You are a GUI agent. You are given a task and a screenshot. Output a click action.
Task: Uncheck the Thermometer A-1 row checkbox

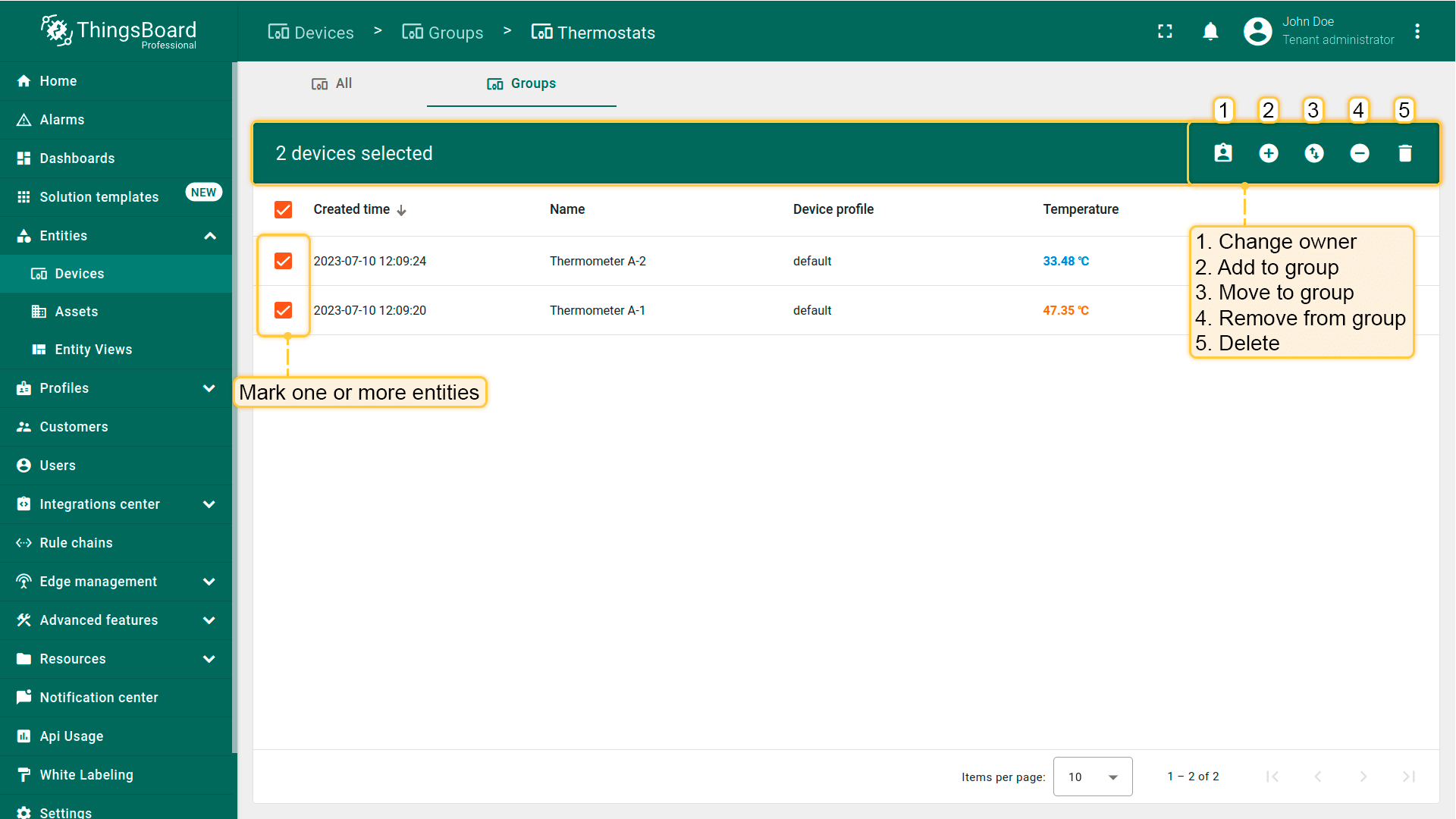pyautogui.click(x=284, y=310)
